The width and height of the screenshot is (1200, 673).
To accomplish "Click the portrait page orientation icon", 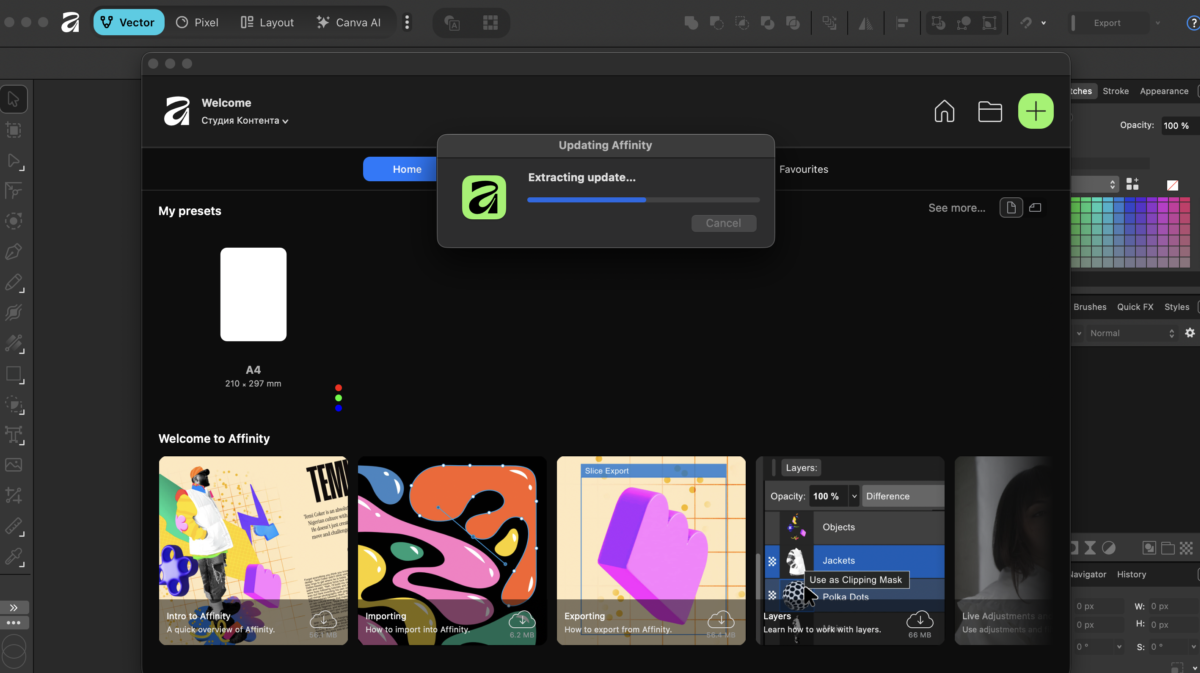I will coord(1011,208).
